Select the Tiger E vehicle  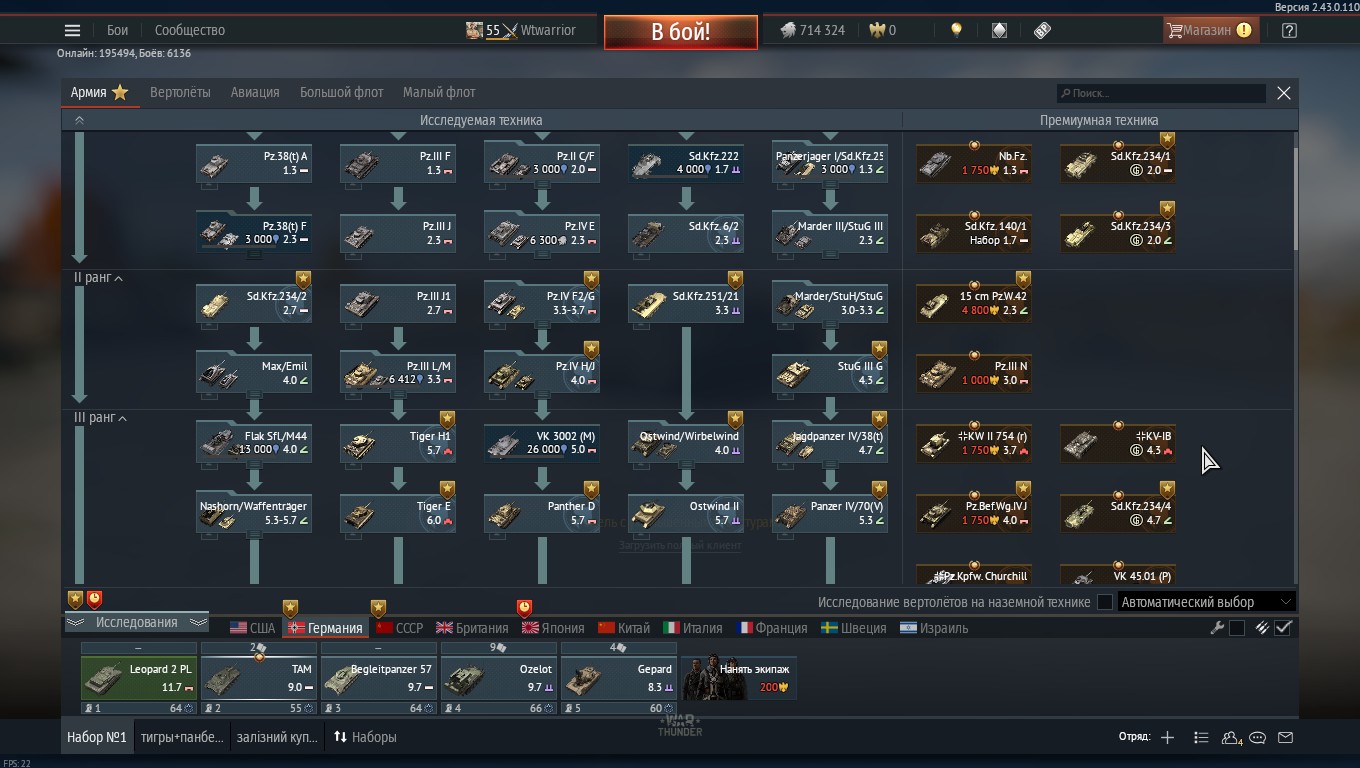pyautogui.click(x=398, y=513)
